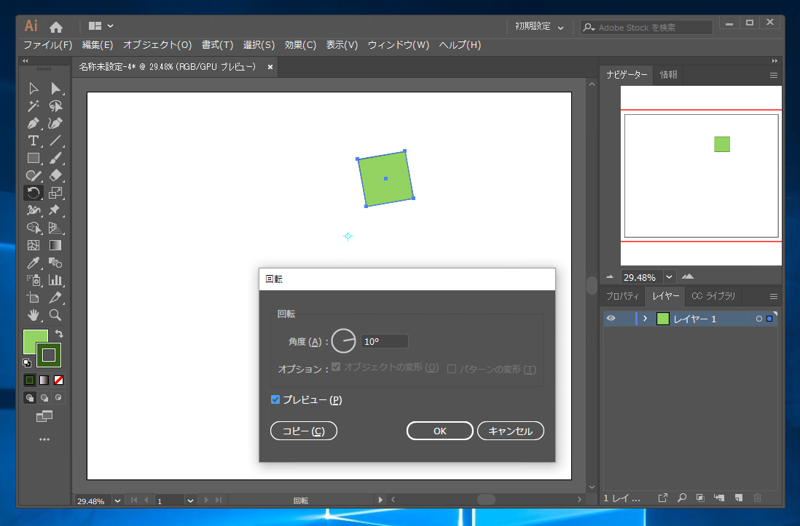The height and width of the screenshot is (526, 800).
Task: Click the Home icon in the top bar
Action: [57, 26]
